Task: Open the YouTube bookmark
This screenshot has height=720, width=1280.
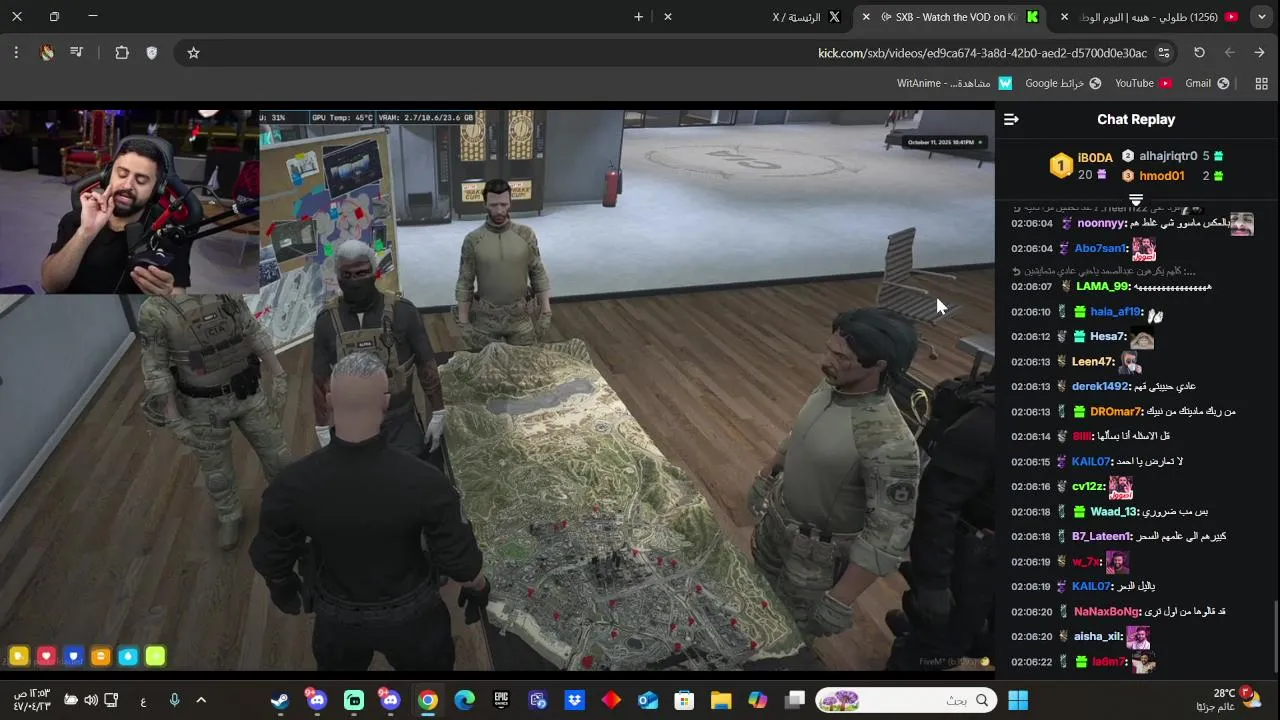Action: (1143, 84)
